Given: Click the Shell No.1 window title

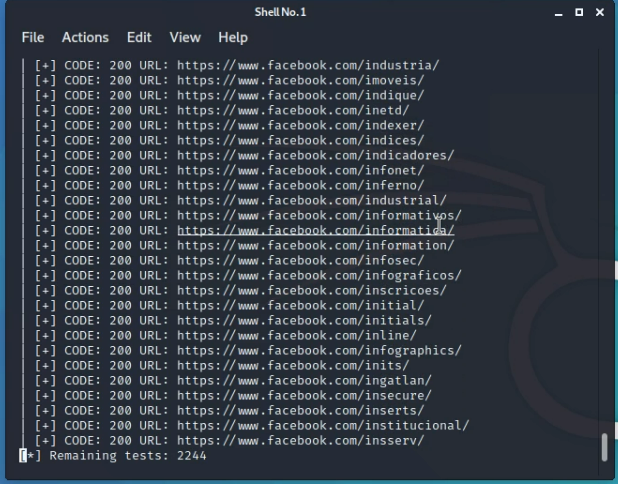Looking at the screenshot, I should (280, 12).
